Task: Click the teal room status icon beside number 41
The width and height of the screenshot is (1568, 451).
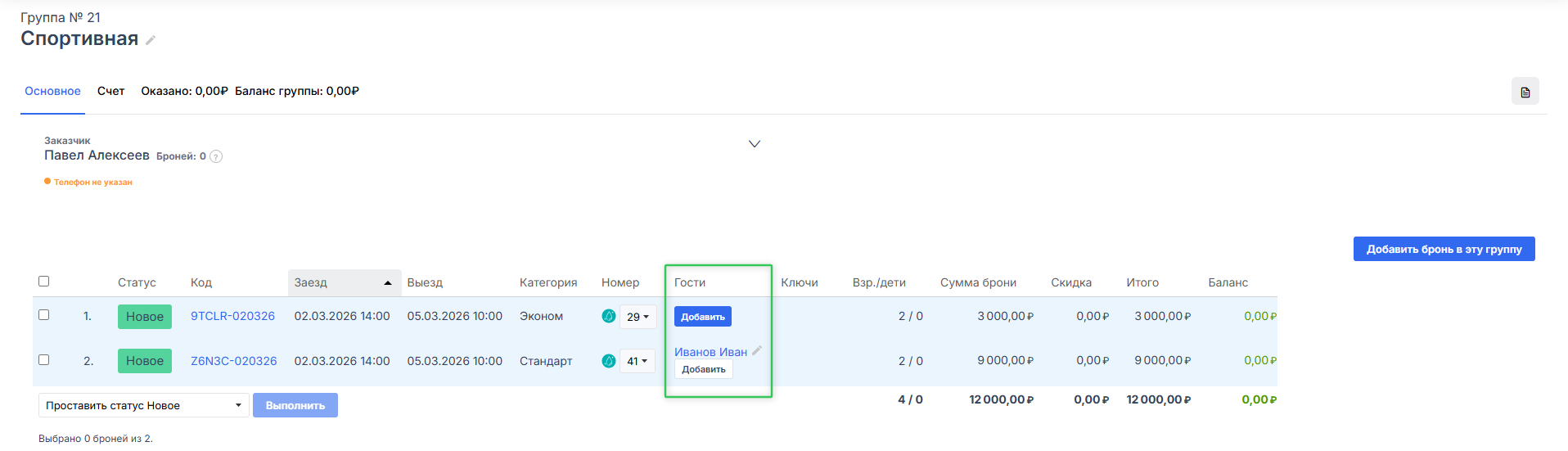Action: coord(609,361)
